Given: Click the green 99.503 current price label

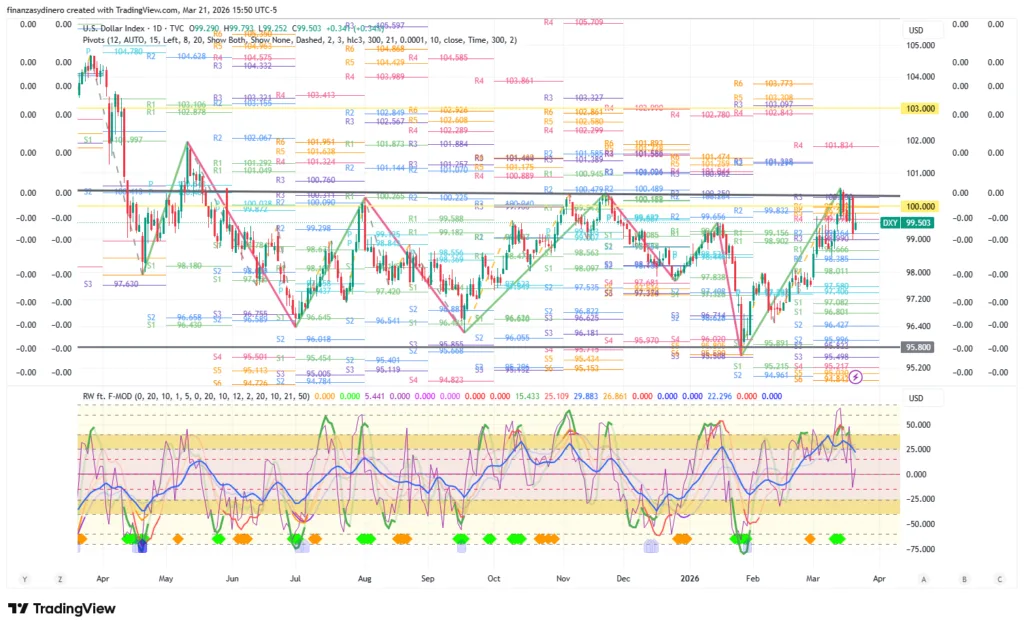Looking at the screenshot, I should pyautogui.click(x=920, y=224).
